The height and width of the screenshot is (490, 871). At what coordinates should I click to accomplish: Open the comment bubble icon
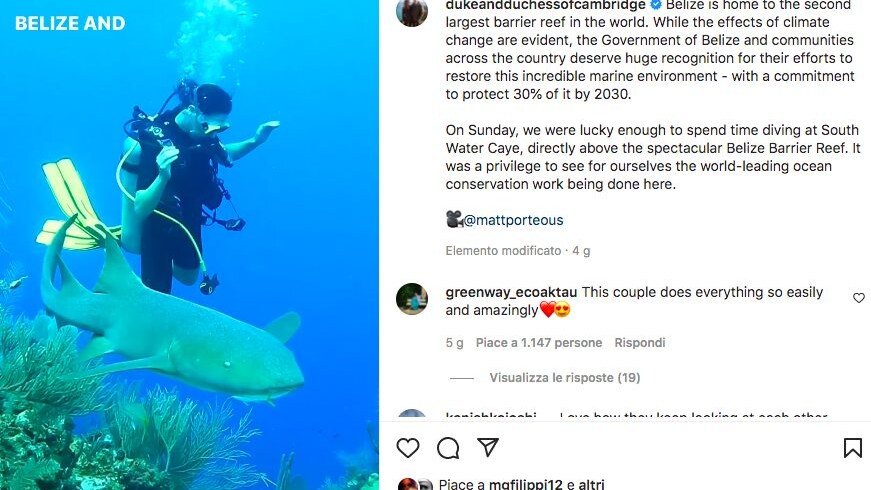[448, 447]
